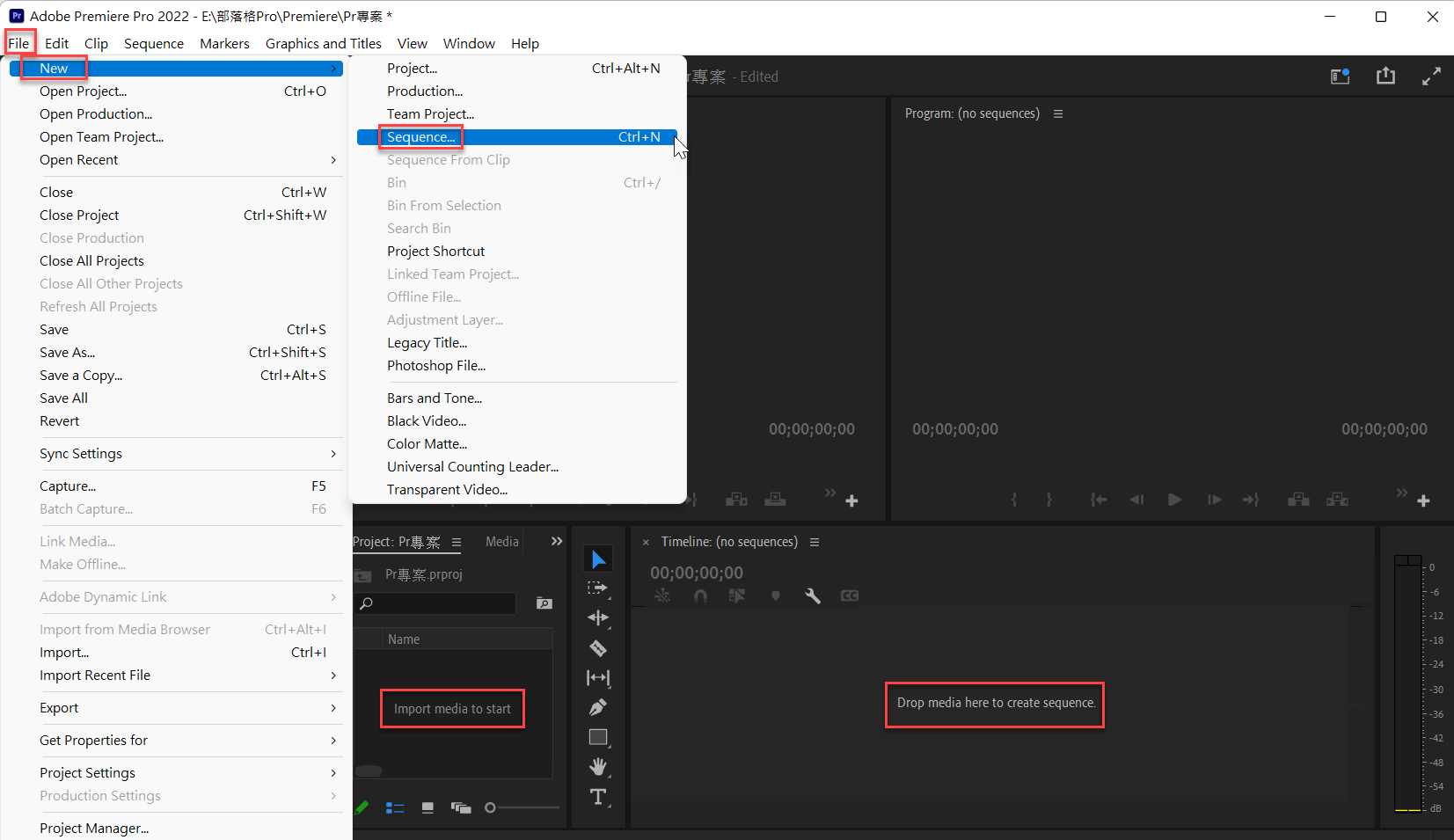The image size is (1454, 840).
Task: Expand the Open Recent submenu
Action: tap(184, 160)
